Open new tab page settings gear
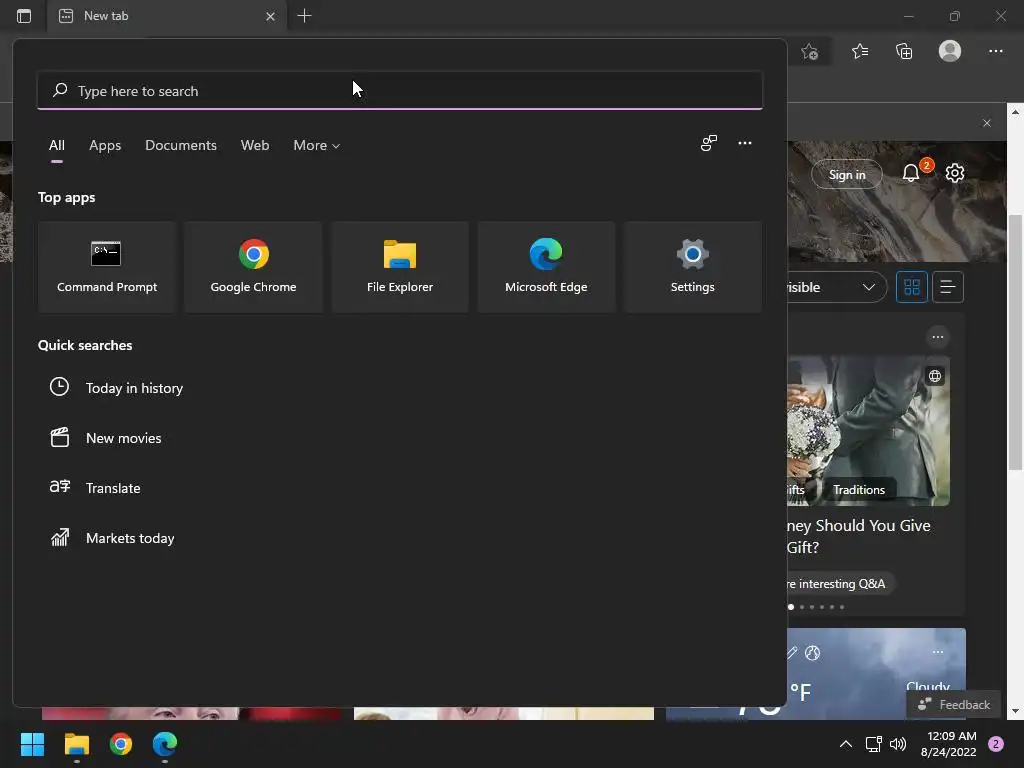This screenshot has width=1024, height=768. pos(955,173)
